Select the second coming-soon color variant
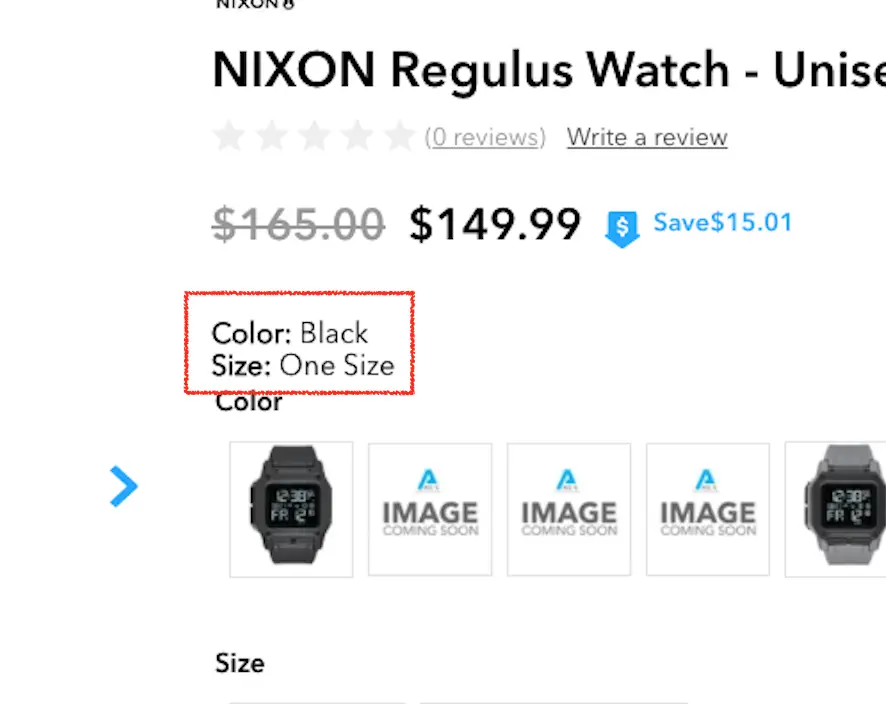Image resolution: width=886 pixels, height=704 pixels. pyautogui.click(x=569, y=509)
